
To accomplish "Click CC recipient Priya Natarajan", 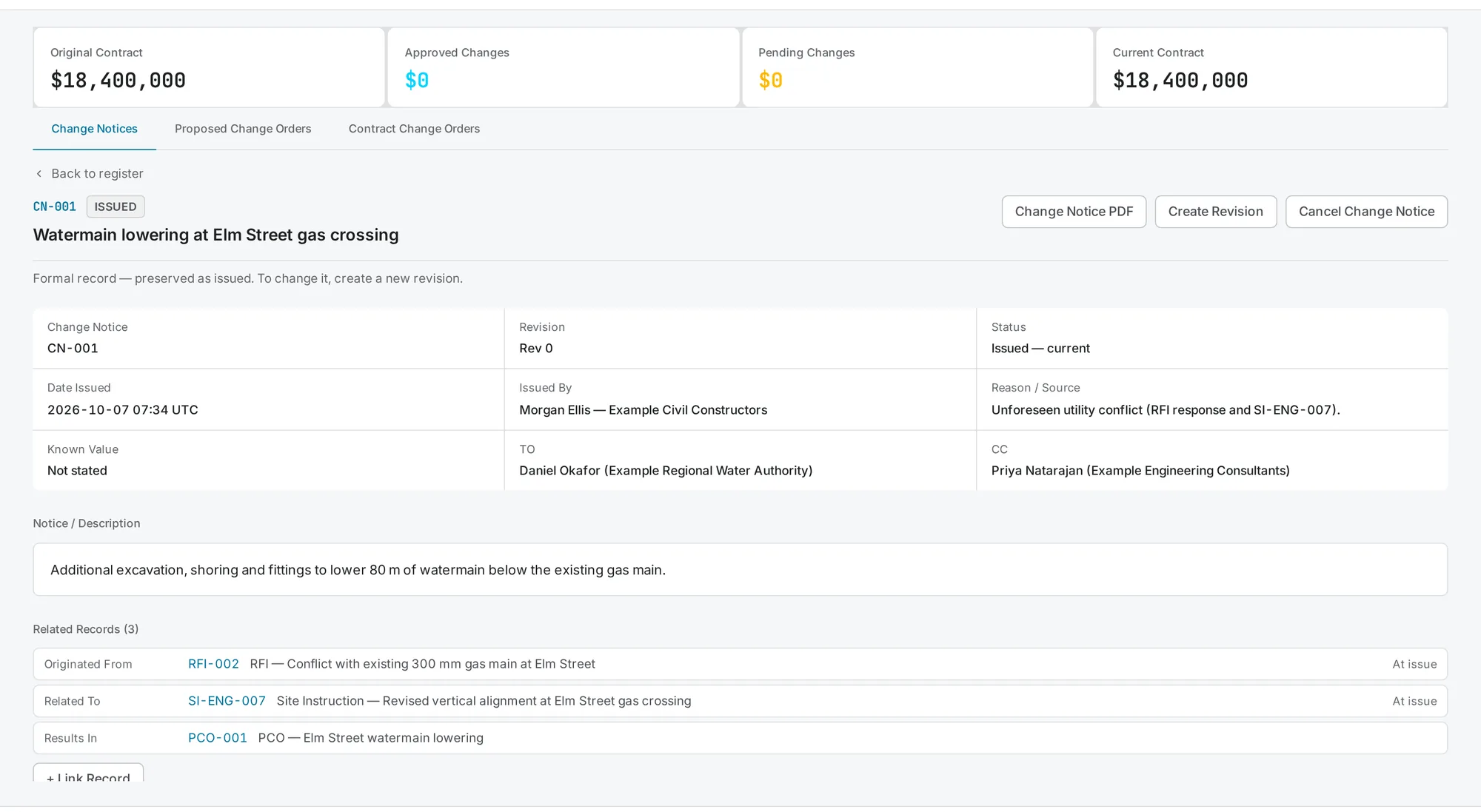I will (x=1140, y=471).
